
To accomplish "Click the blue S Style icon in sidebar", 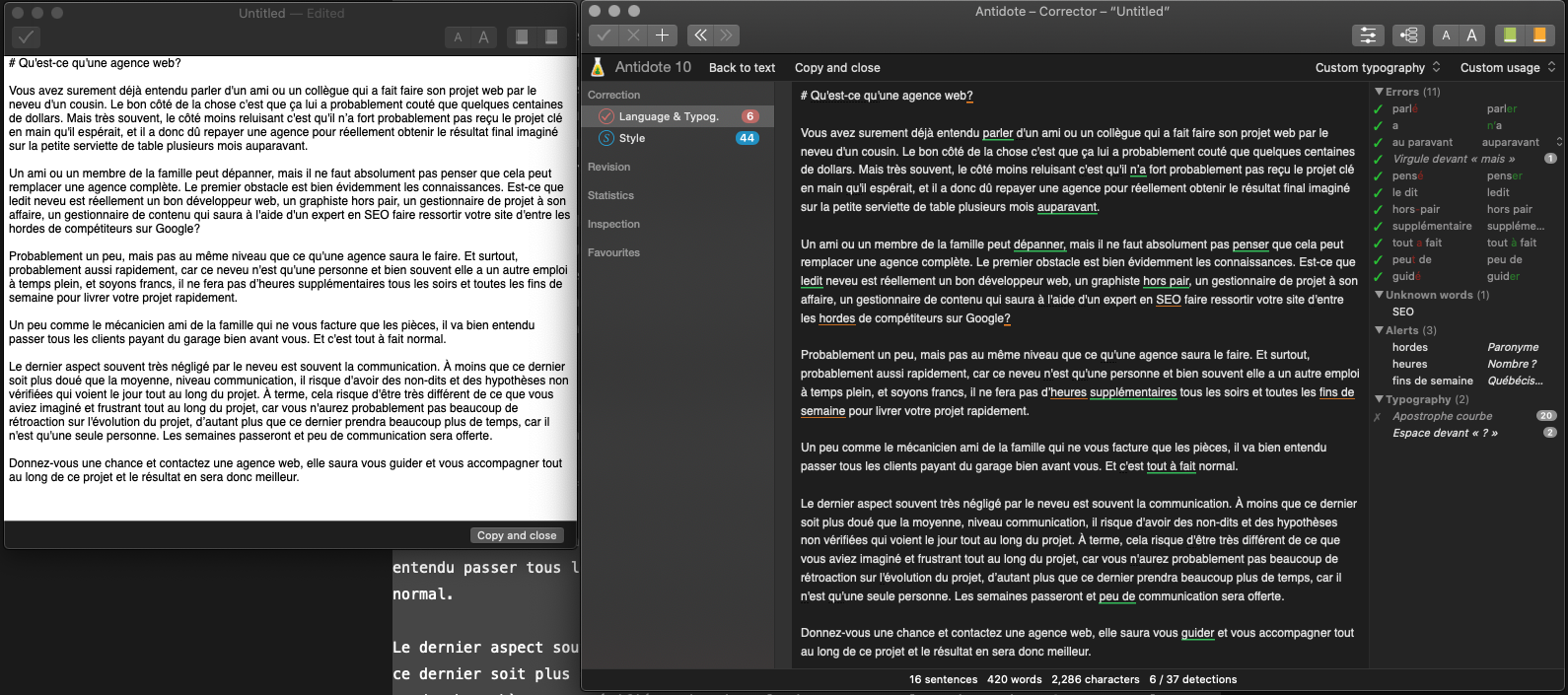I will pyautogui.click(x=606, y=138).
